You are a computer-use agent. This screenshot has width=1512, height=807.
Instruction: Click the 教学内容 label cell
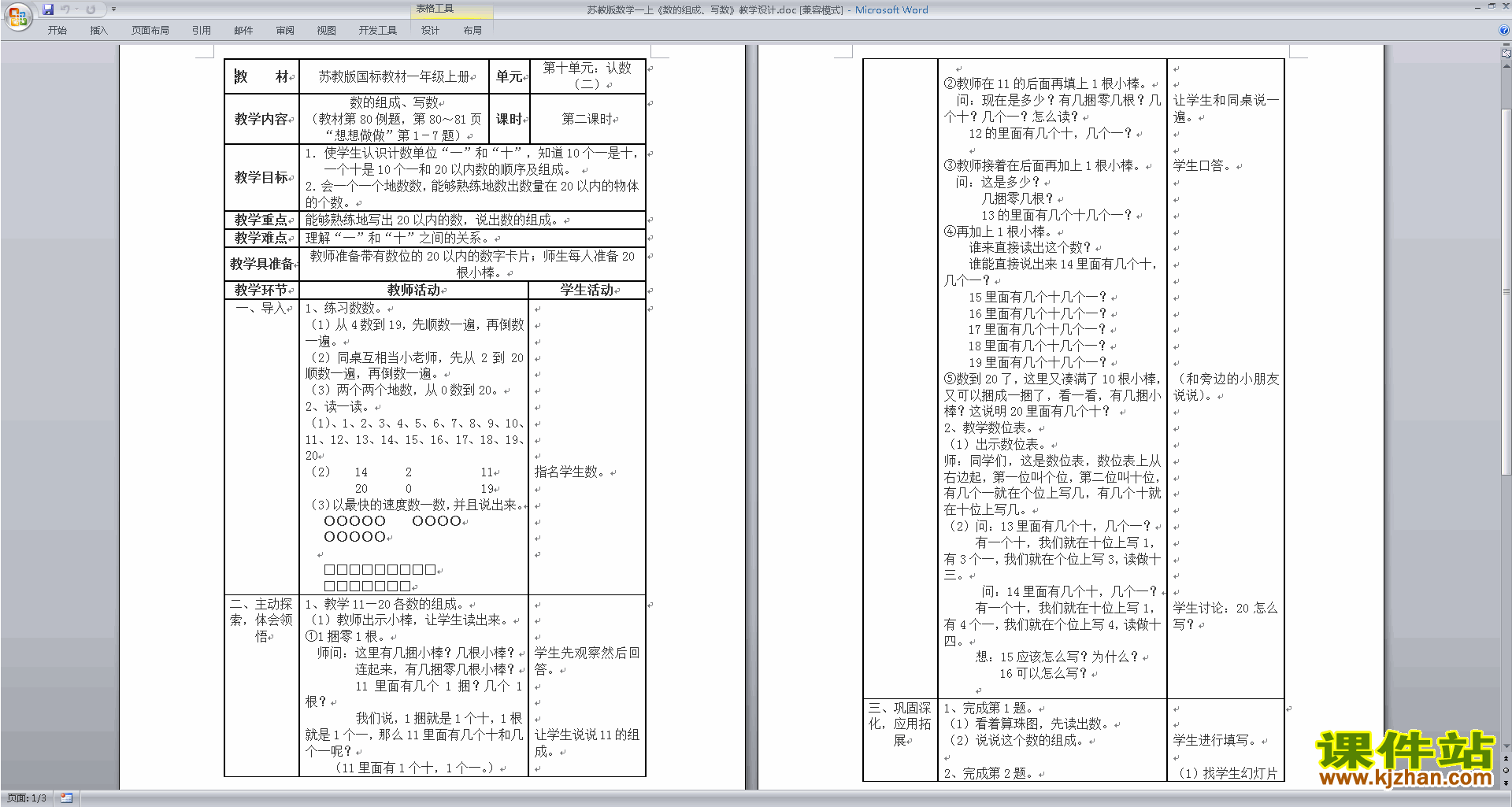261,119
